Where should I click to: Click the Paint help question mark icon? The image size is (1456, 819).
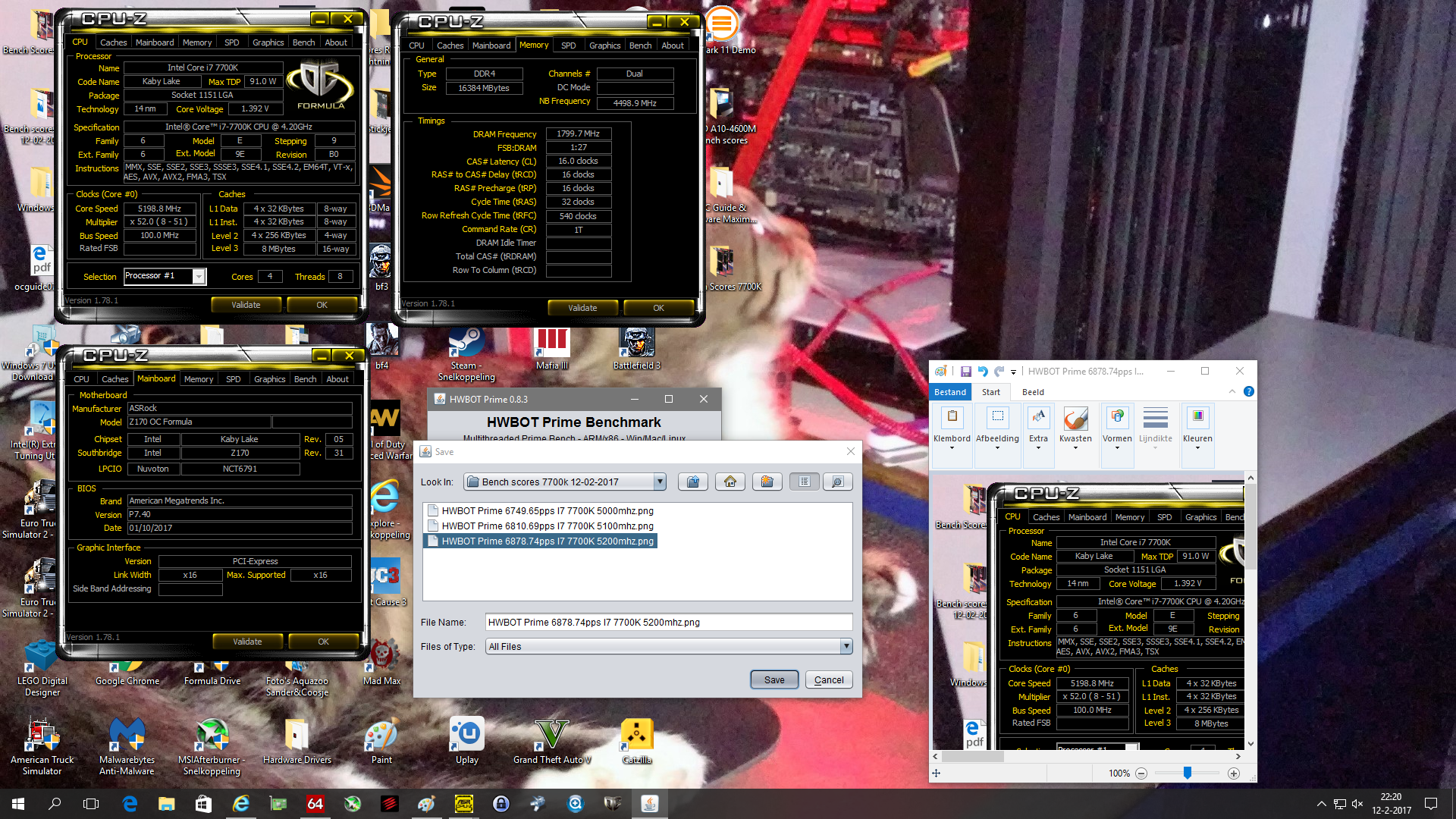(1248, 391)
